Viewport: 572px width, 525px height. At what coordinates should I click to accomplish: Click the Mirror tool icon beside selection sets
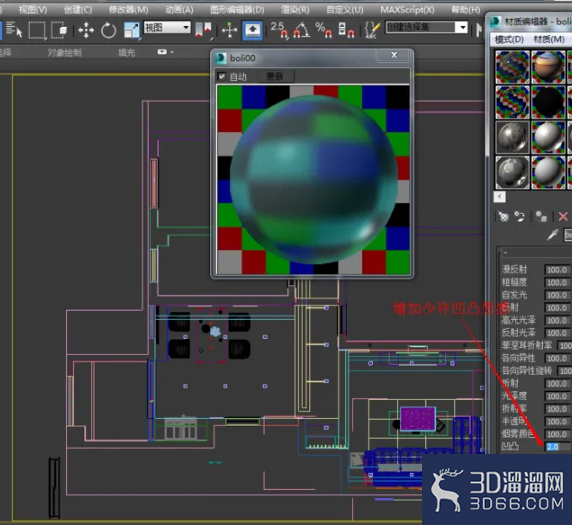[x=479, y=30]
